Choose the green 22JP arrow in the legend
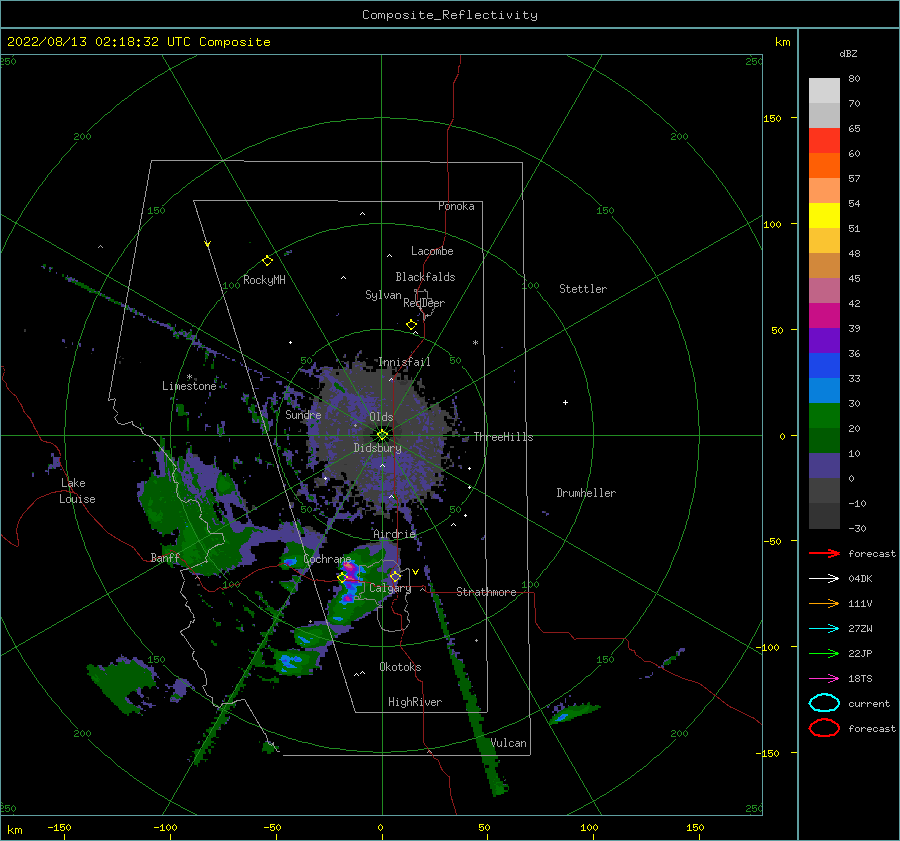Screen dimensions: 900x841 point(824,653)
